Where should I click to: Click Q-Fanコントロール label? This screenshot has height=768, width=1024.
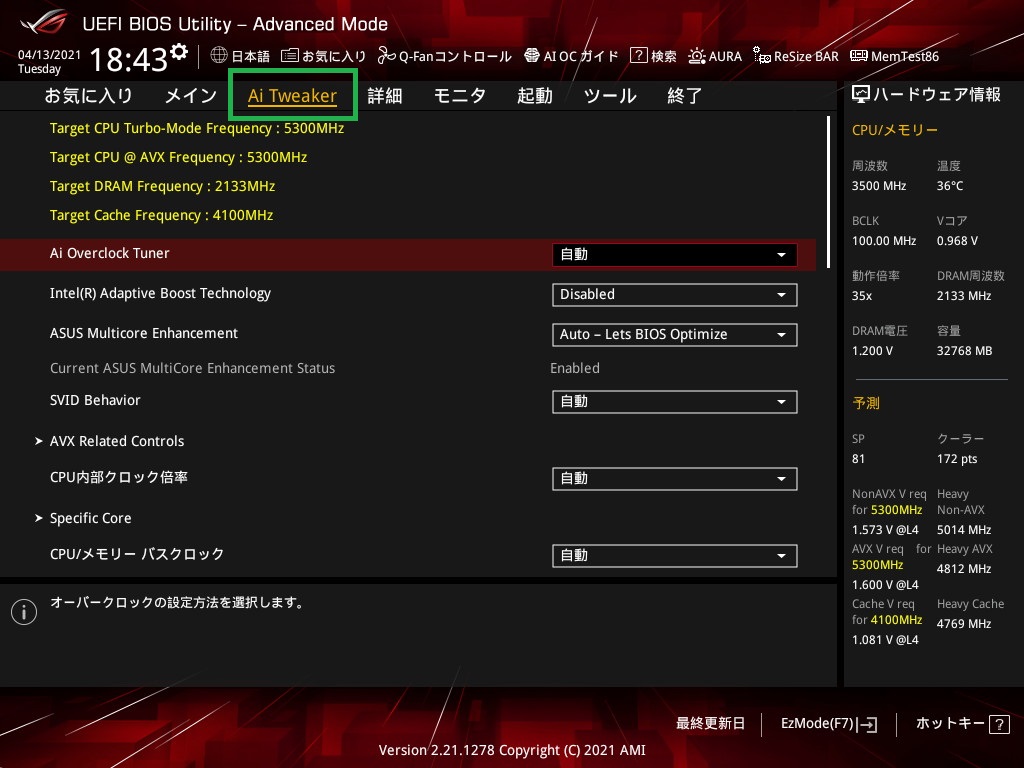coord(455,56)
